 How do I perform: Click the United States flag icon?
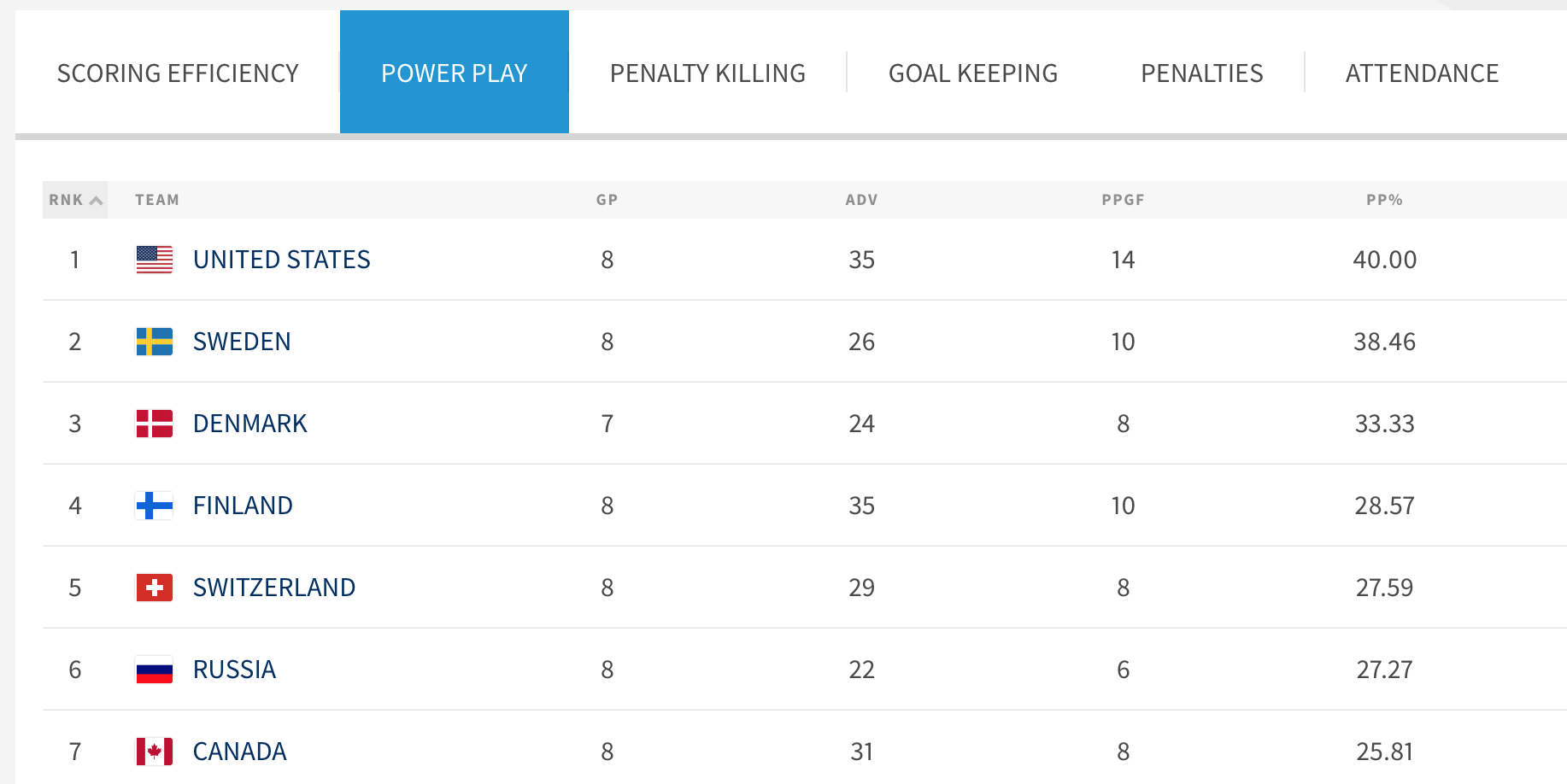click(x=155, y=260)
